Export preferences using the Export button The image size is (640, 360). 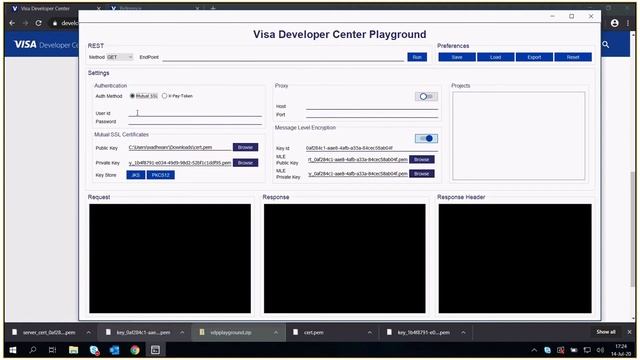tap(534, 57)
